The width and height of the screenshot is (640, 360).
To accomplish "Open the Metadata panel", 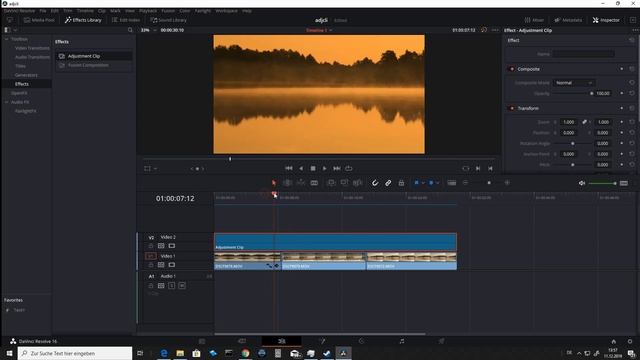I will point(568,20).
